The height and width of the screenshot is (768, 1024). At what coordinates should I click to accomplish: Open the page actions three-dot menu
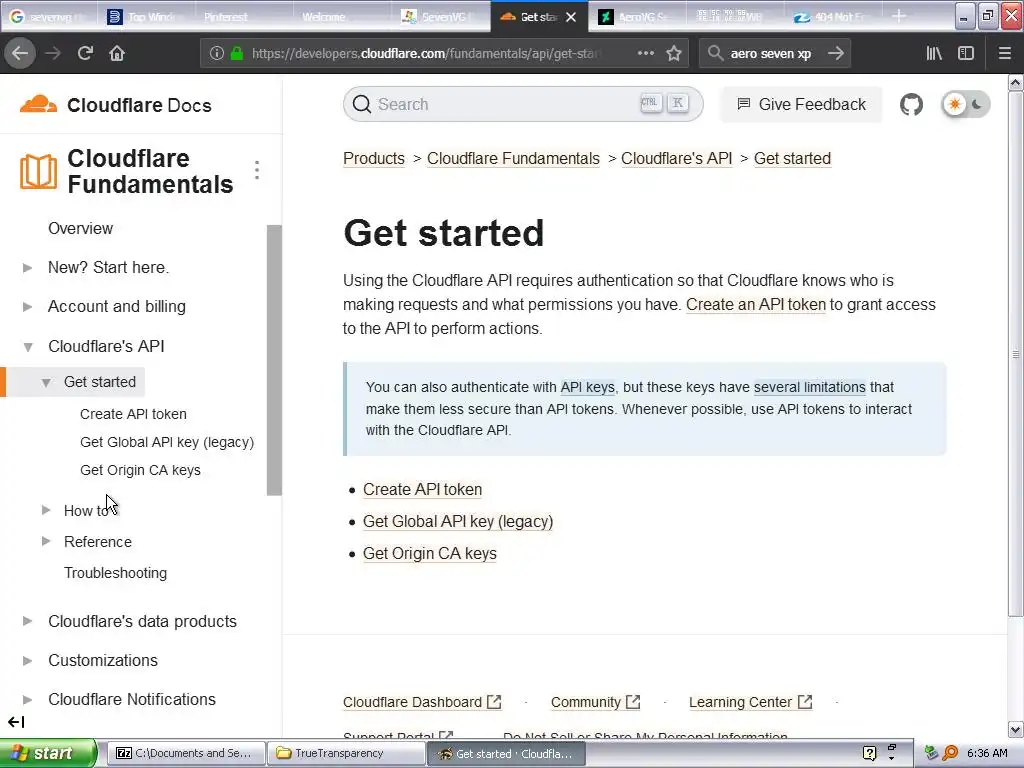645,53
